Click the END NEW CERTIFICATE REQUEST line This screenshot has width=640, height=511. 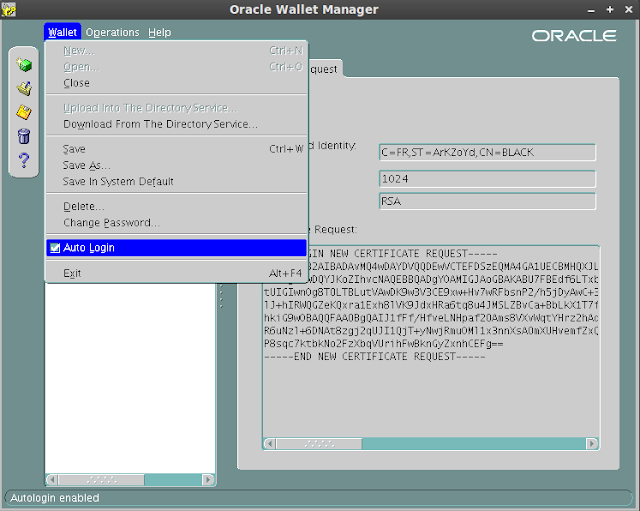point(375,357)
